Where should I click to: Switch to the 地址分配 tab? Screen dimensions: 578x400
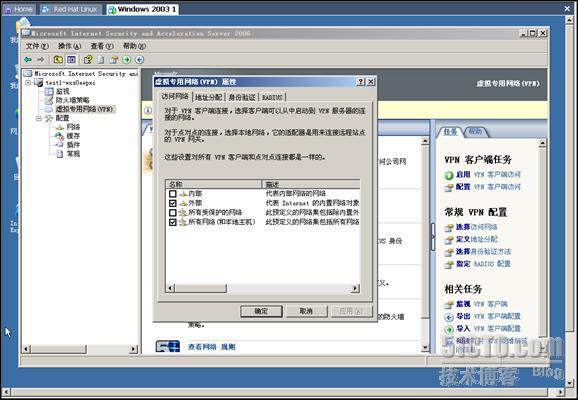click(209, 97)
